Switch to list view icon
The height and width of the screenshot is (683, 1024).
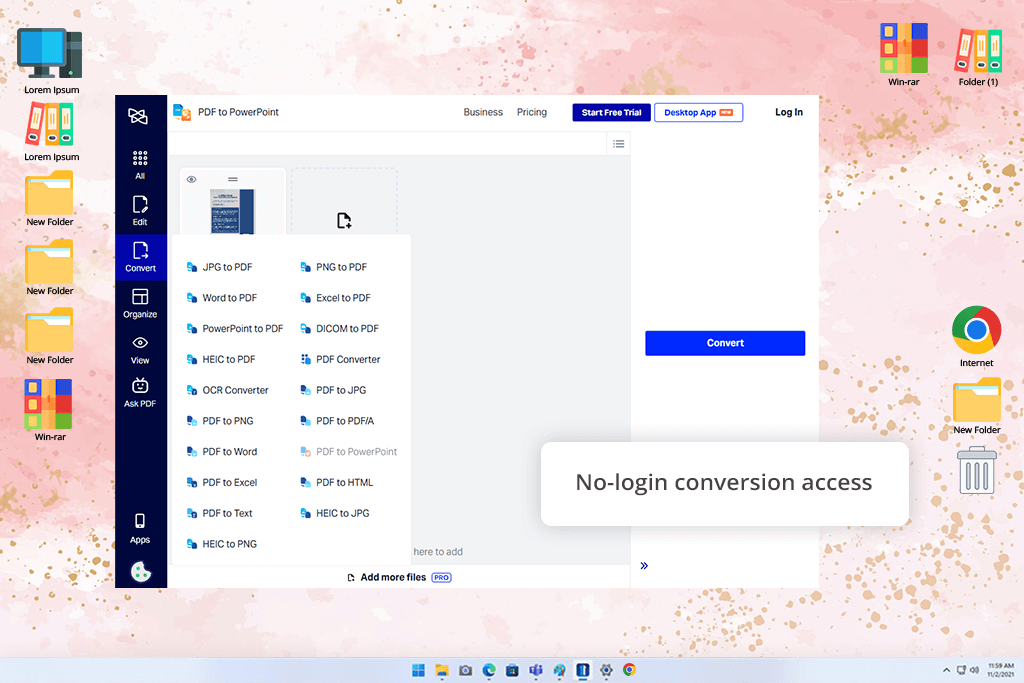pos(618,144)
